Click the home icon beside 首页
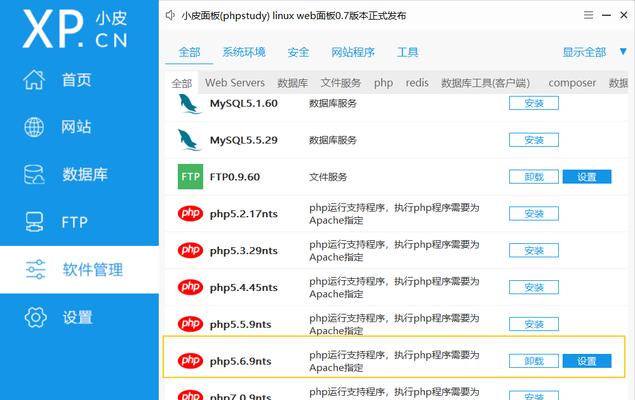This screenshot has width=635, height=400. (x=34, y=79)
